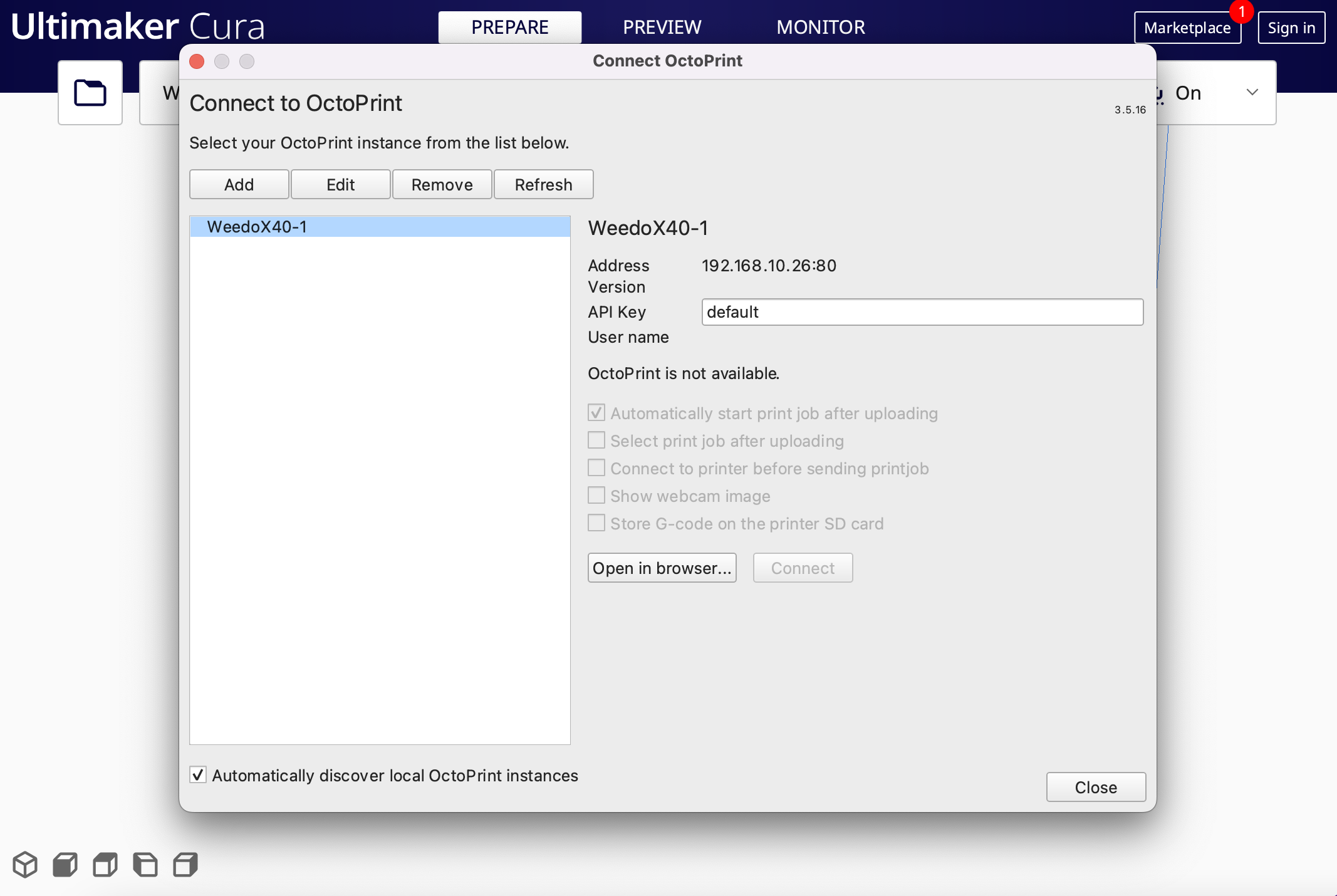Viewport: 1337px width, 896px height.
Task: Switch to front view cube icon
Action: point(65,865)
